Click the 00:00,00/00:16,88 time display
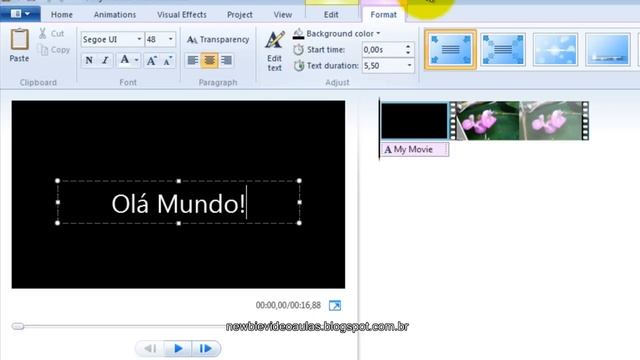Viewport: 640px width, 360px height. pos(288,305)
